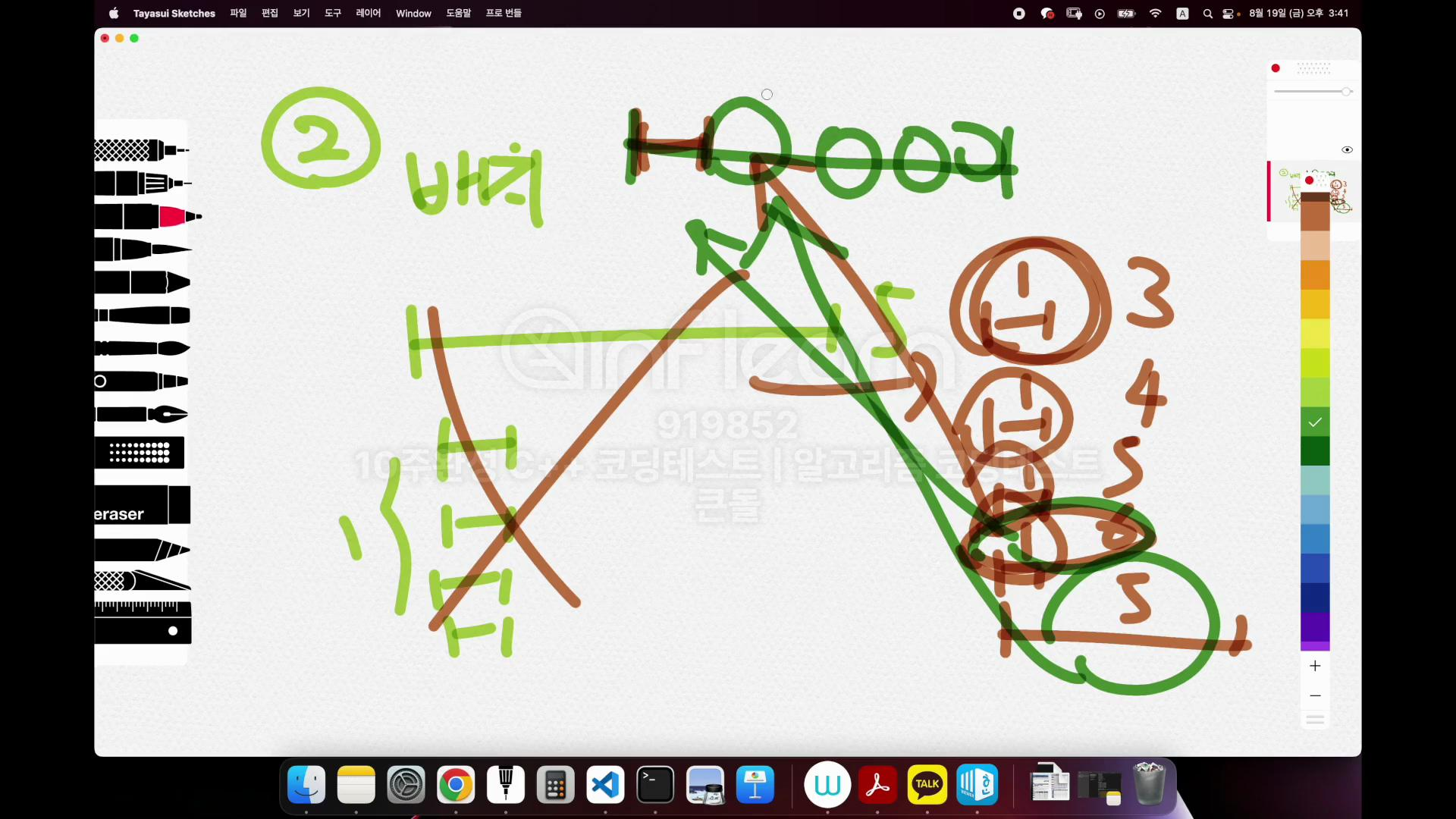Select the checked green color swatch

(1315, 422)
